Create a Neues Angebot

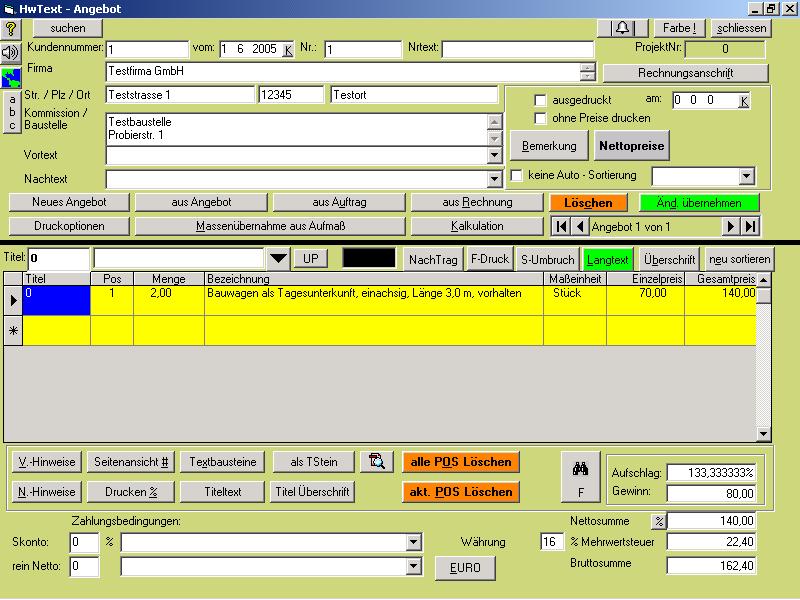point(69,202)
